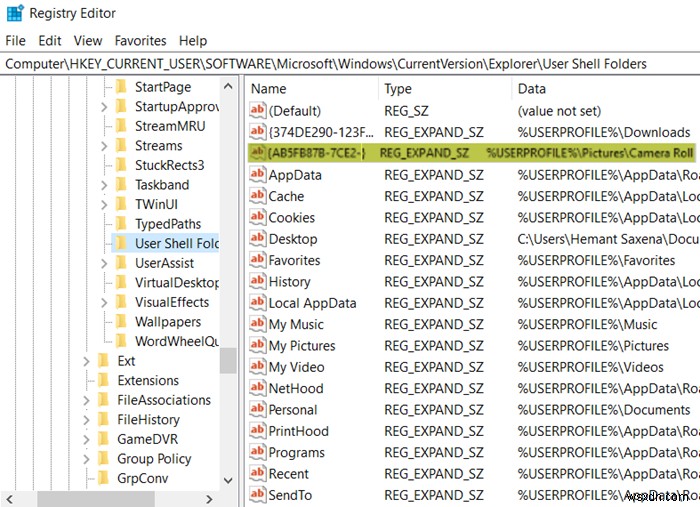Click the Local AppData string icon

click(258, 303)
